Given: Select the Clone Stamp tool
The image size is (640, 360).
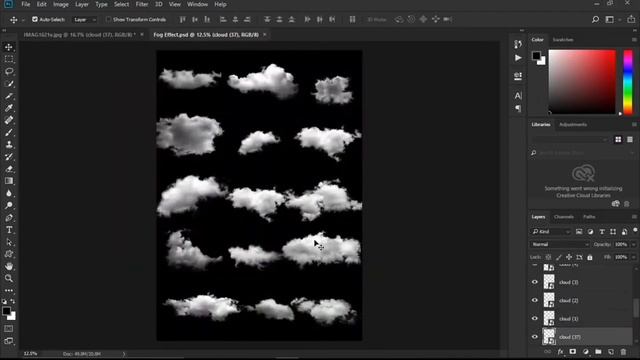Looking at the screenshot, I should click(9, 144).
